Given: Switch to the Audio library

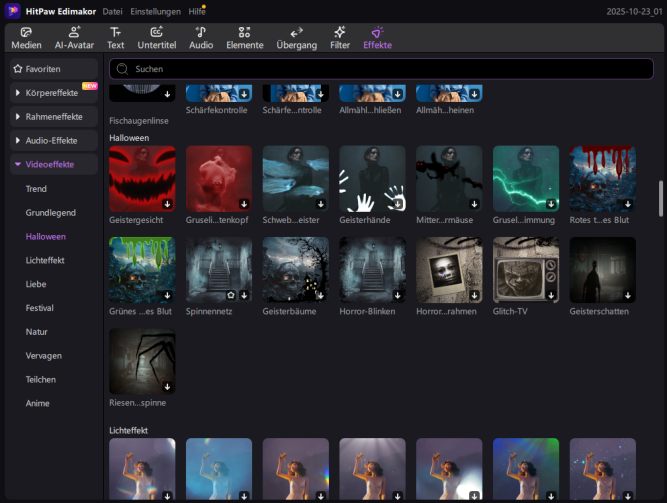Looking at the screenshot, I should point(201,33).
